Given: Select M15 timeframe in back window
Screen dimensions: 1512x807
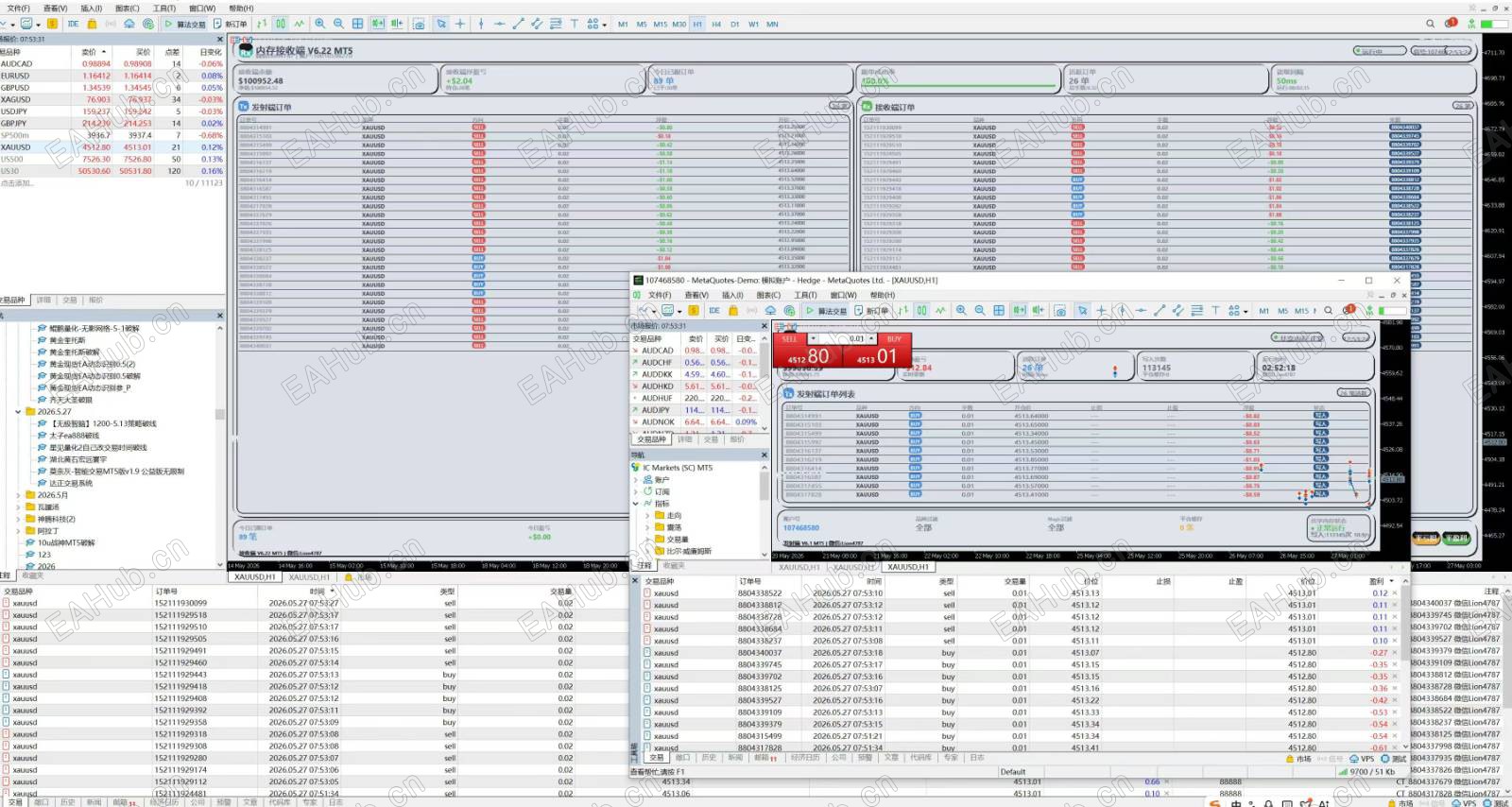Looking at the screenshot, I should click(x=660, y=24).
